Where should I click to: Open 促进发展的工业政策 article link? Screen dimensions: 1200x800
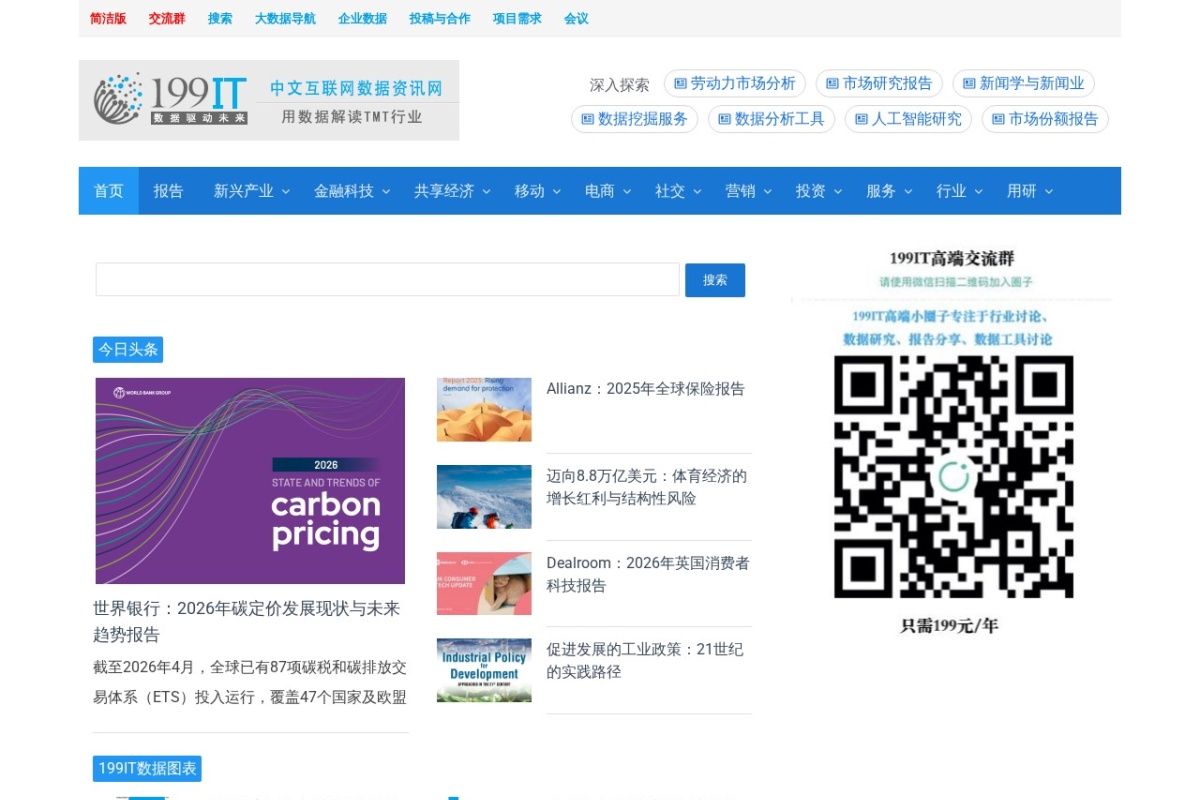(x=645, y=661)
